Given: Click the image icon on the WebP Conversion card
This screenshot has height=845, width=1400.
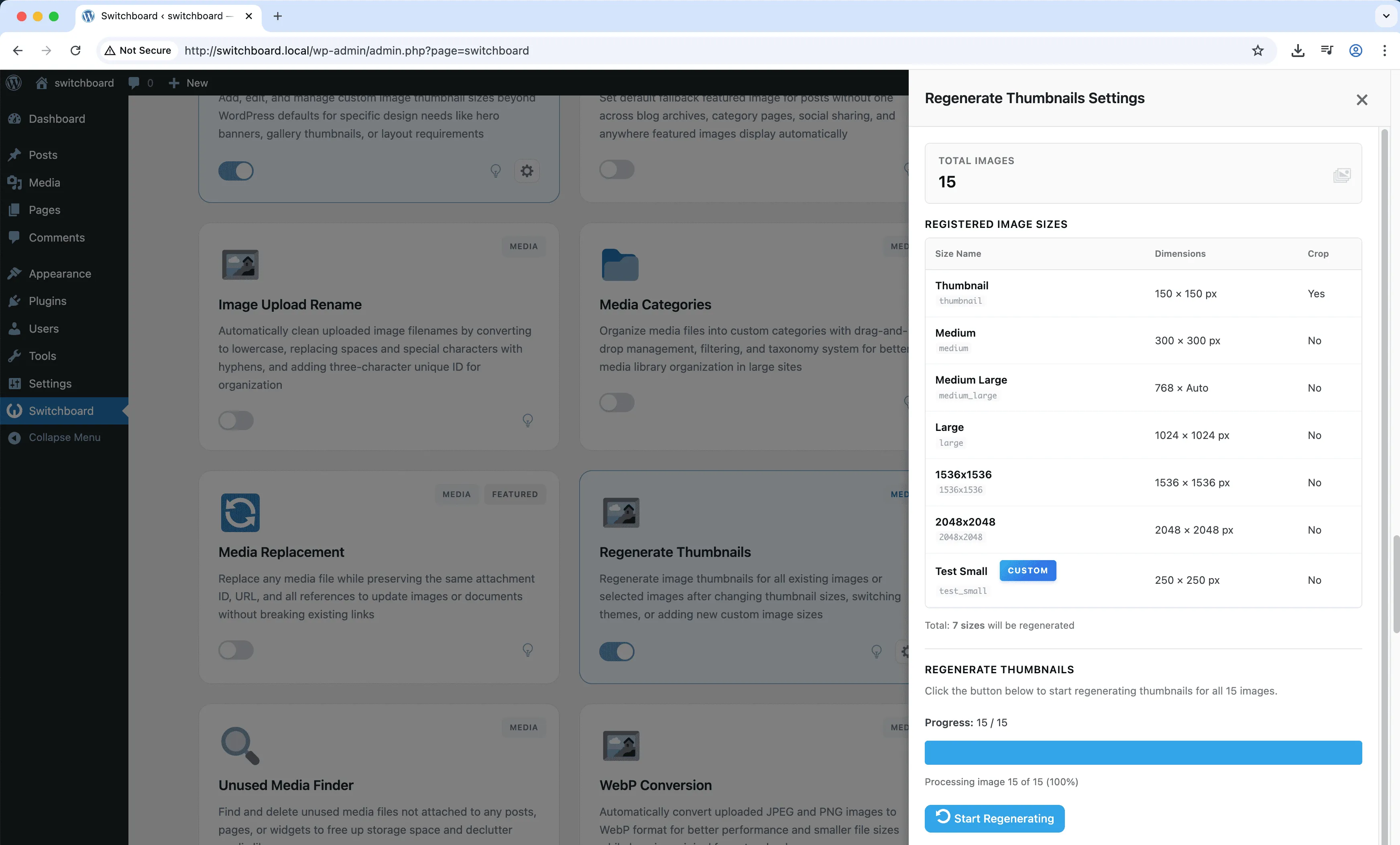Looking at the screenshot, I should [621, 745].
